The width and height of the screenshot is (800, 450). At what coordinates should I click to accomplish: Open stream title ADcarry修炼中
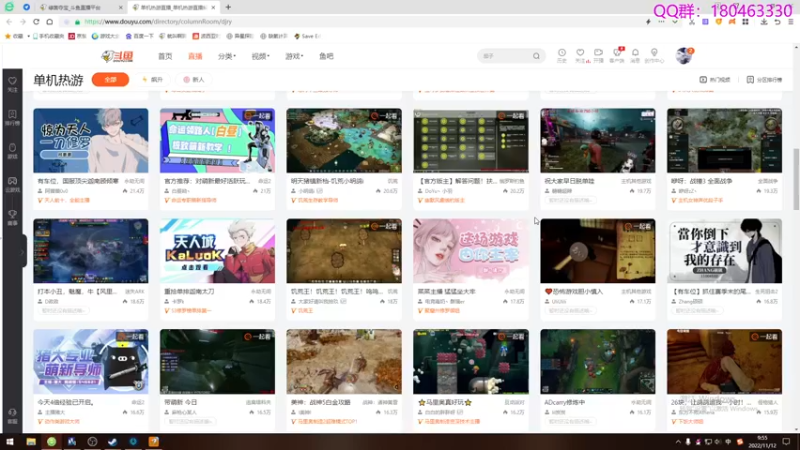(564, 403)
